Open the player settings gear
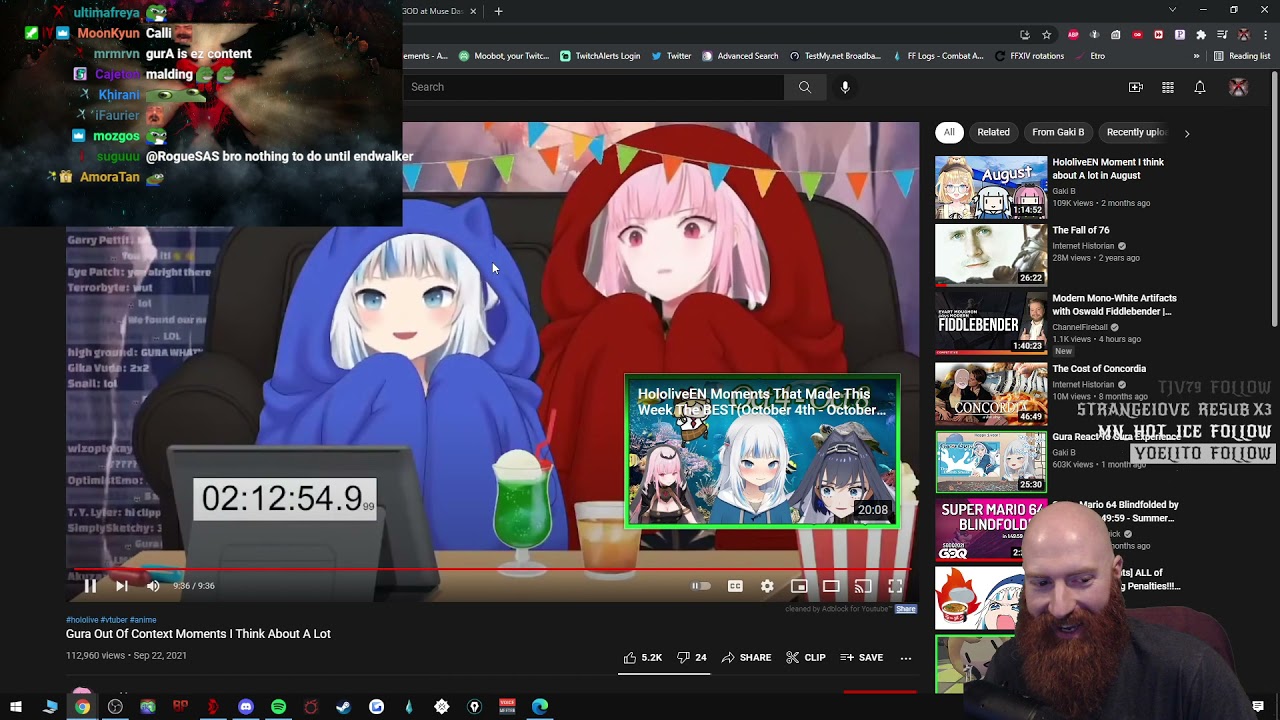This screenshot has width=1280, height=720. tap(767, 586)
